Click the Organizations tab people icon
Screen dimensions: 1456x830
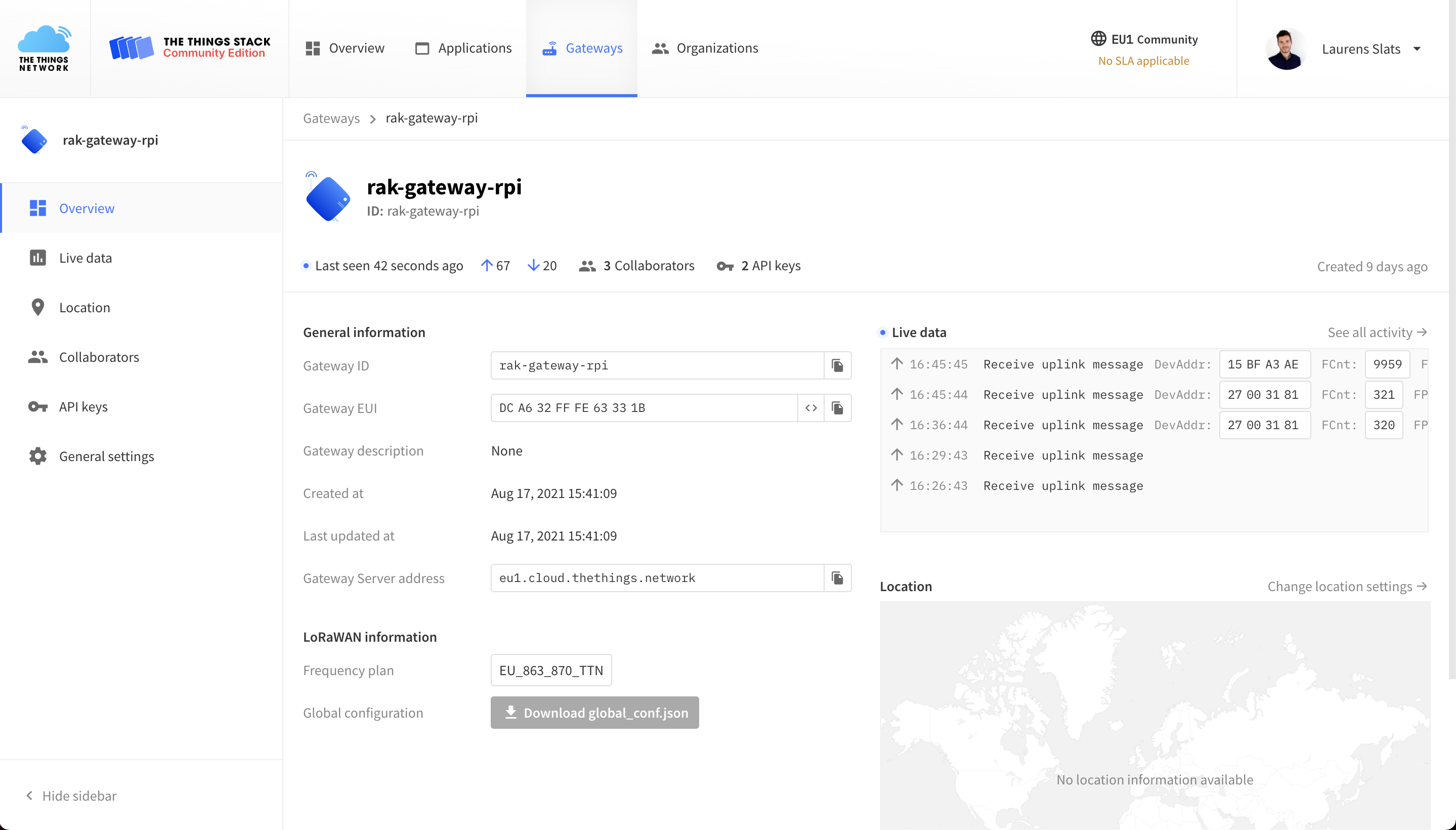click(660, 49)
